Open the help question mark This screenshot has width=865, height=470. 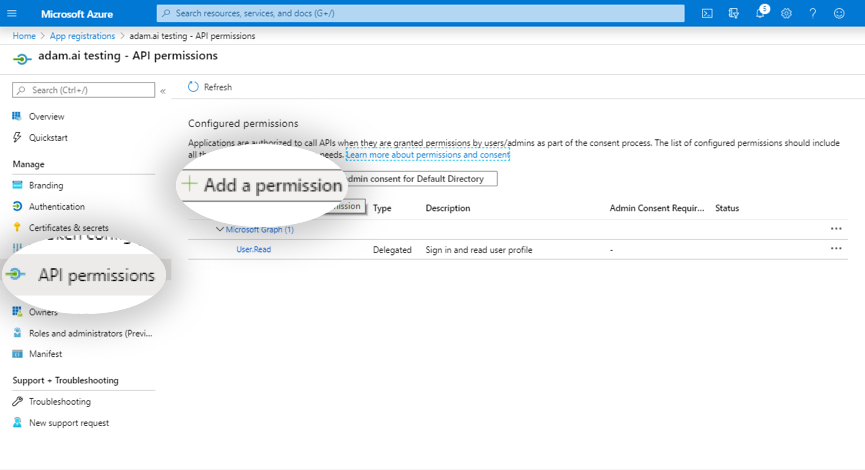[813, 13]
